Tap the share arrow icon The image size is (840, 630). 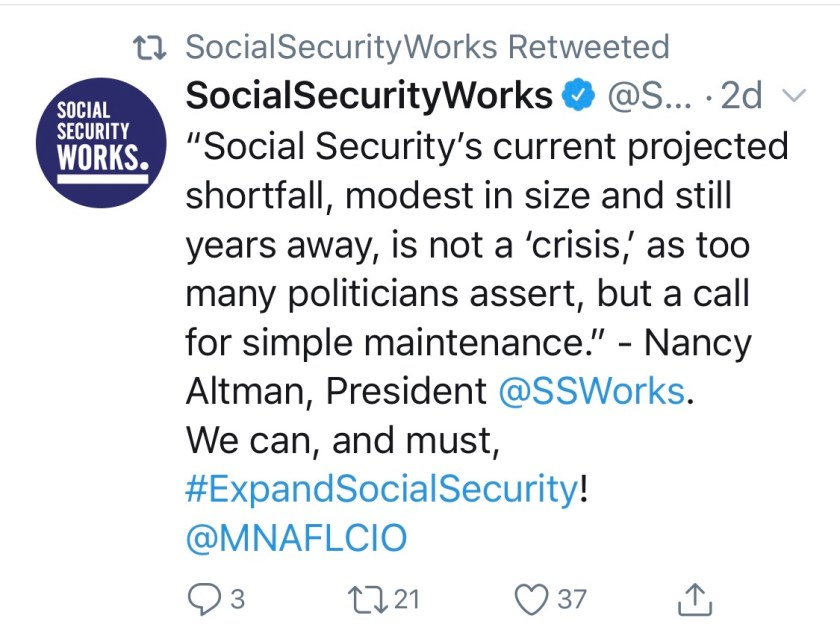(x=695, y=598)
